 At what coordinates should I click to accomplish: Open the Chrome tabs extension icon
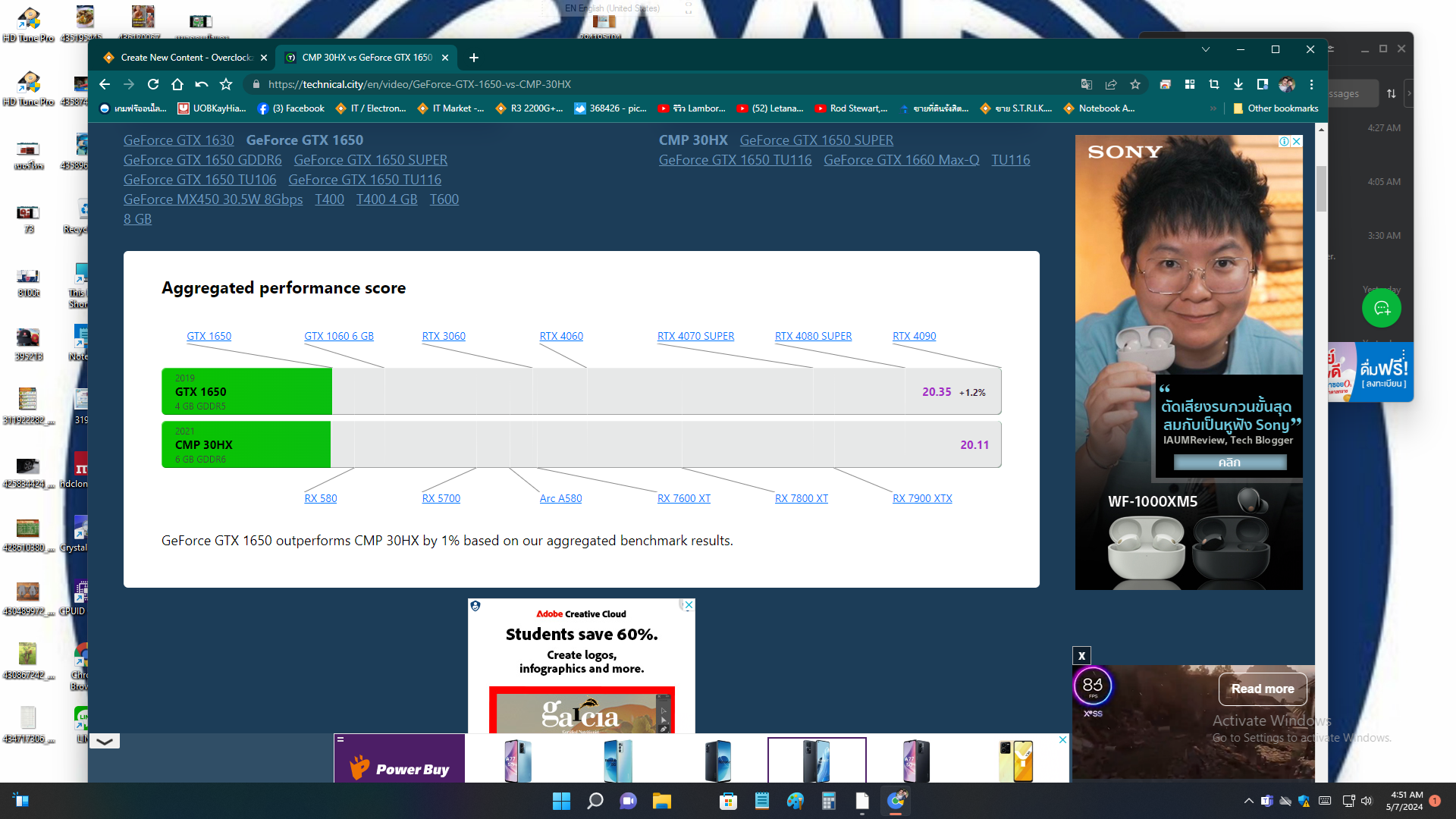click(x=1166, y=84)
